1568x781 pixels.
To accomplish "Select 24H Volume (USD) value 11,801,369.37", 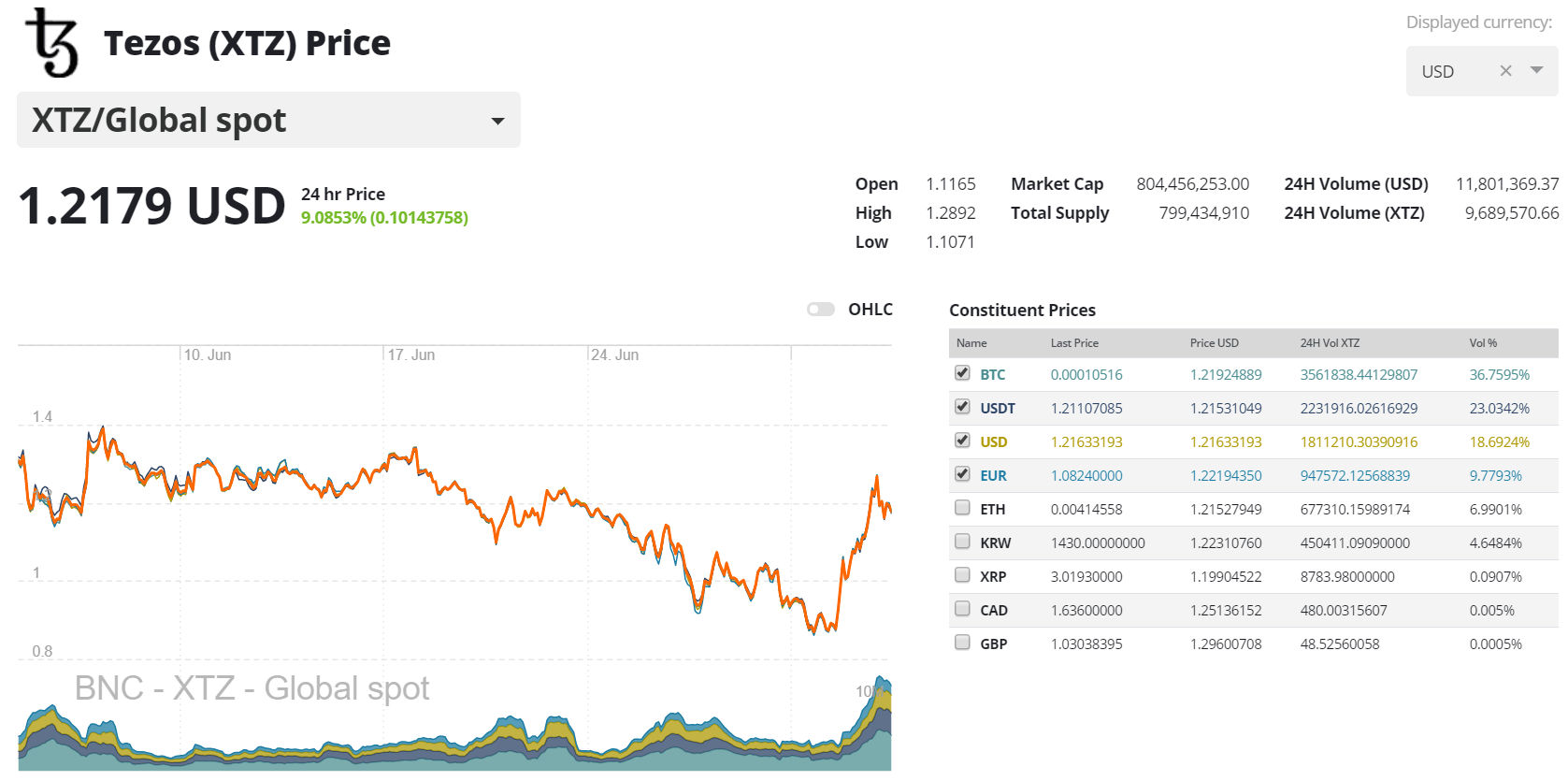I will point(1507,184).
